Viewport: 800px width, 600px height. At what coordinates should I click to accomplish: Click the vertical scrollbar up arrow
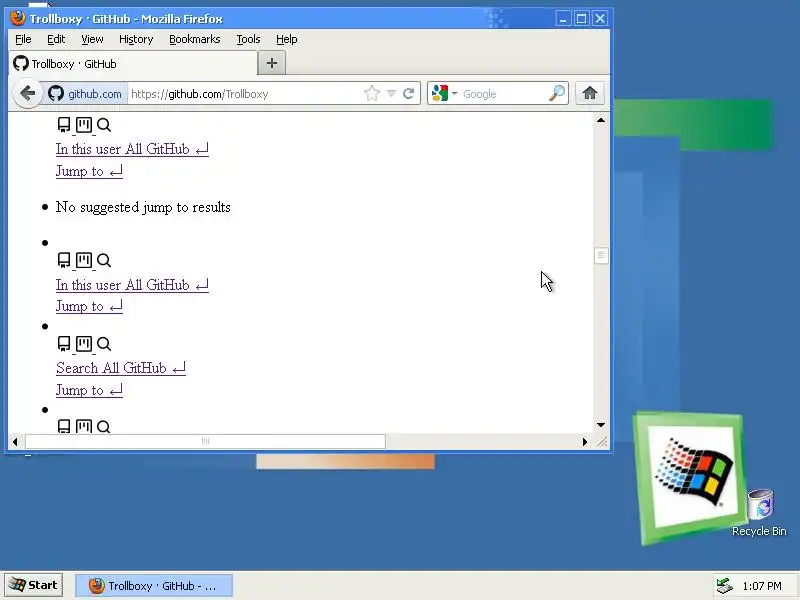coord(601,120)
